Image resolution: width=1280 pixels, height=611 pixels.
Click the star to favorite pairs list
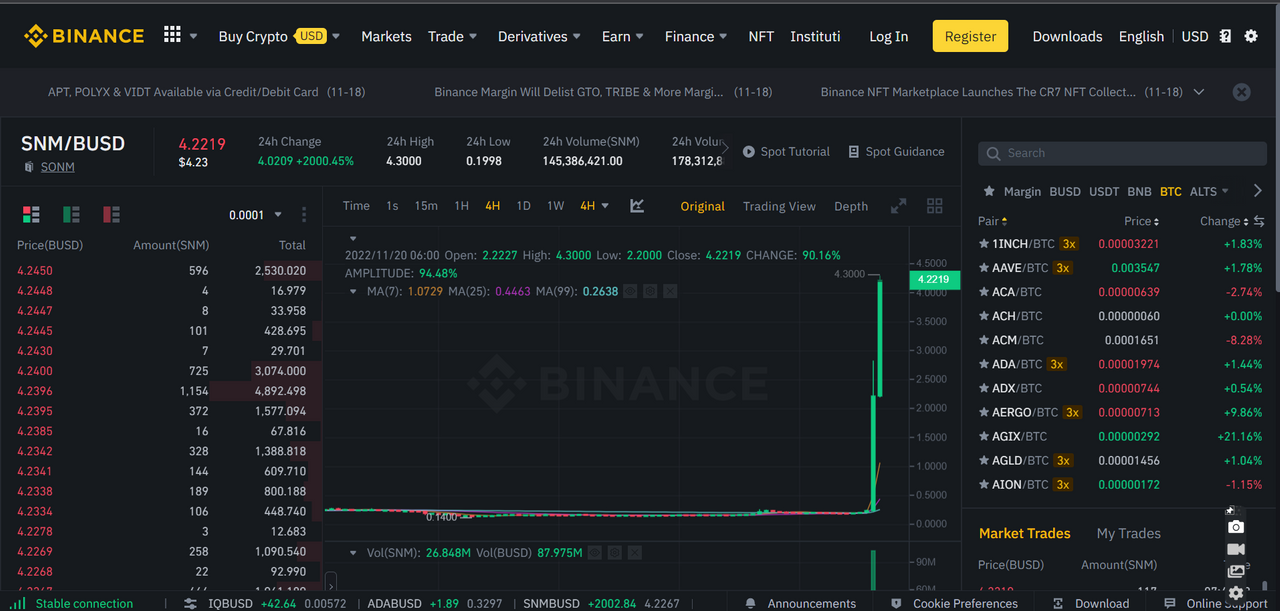989,191
